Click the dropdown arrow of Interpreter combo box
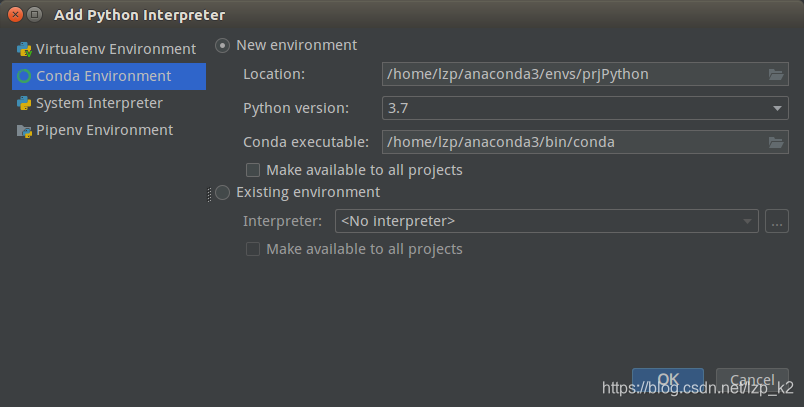This screenshot has height=407, width=804. click(747, 221)
